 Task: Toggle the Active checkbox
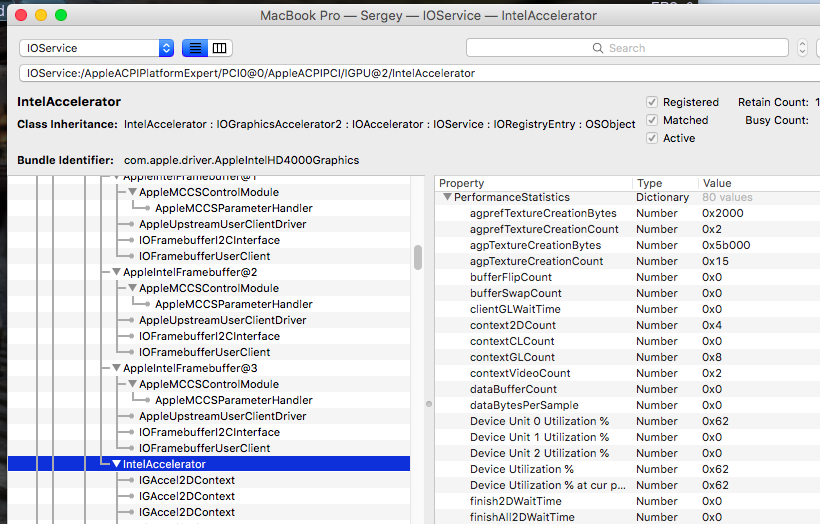652,138
